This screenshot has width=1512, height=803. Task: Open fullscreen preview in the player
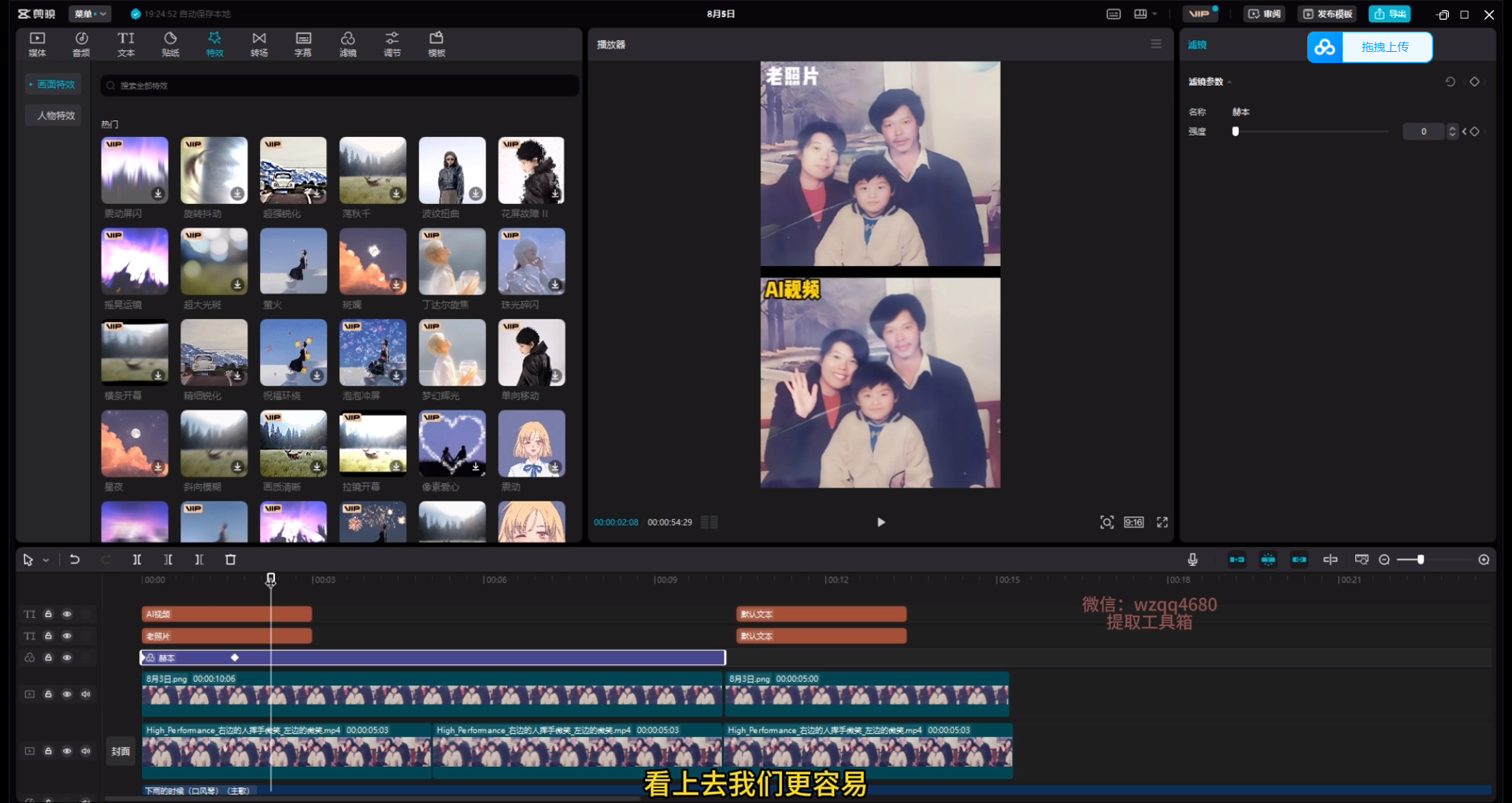click(x=1162, y=523)
